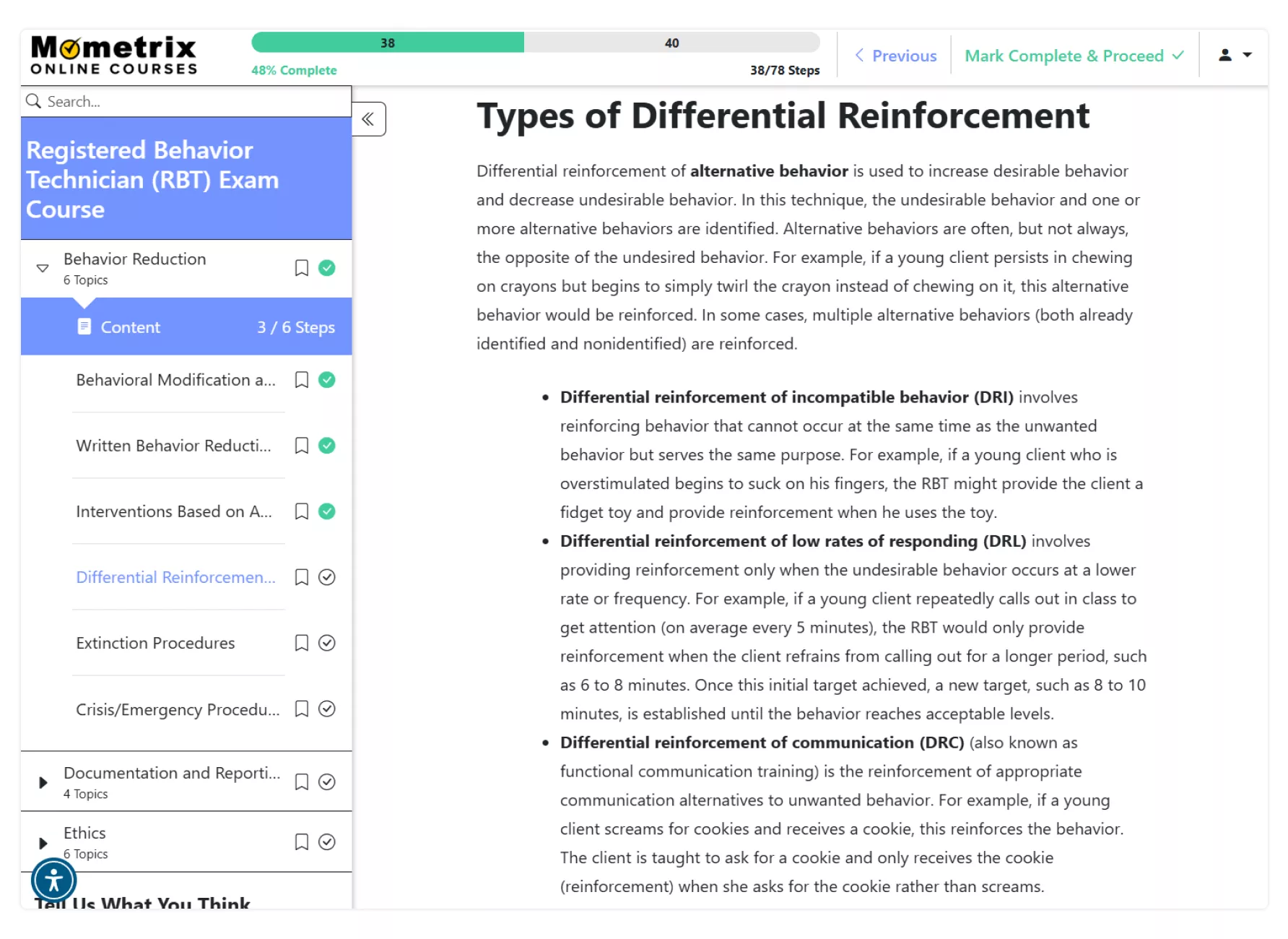Click the Mometrix Online Courses logo
Screen dimensions: 1288x939
[x=113, y=56]
